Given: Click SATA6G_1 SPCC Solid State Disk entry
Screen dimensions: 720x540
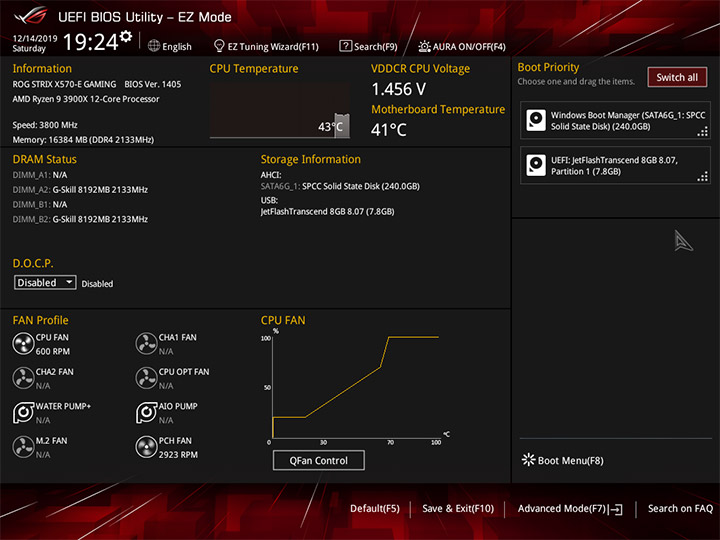Looking at the screenshot, I should tap(340, 186).
